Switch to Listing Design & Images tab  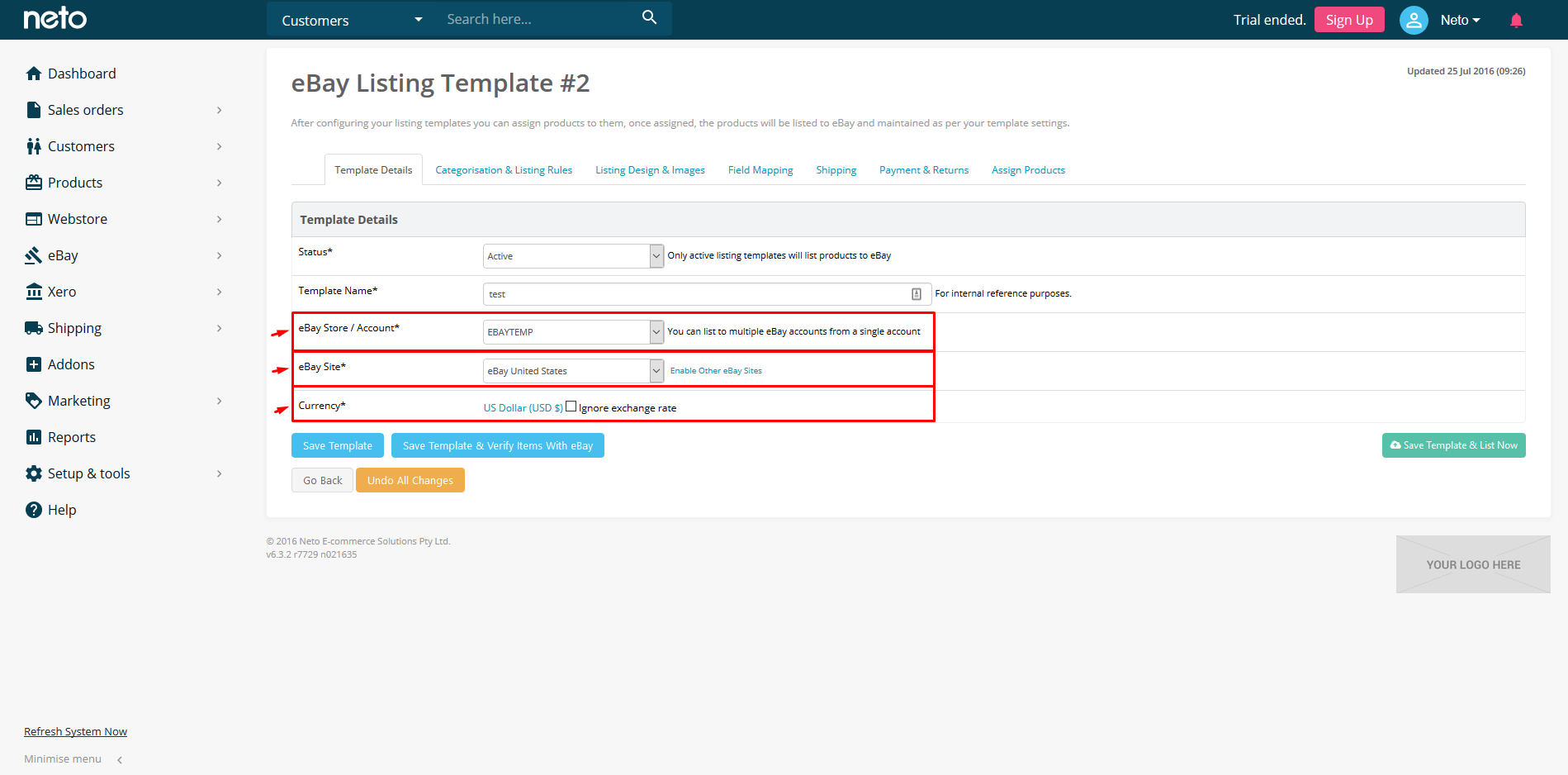tap(650, 170)
